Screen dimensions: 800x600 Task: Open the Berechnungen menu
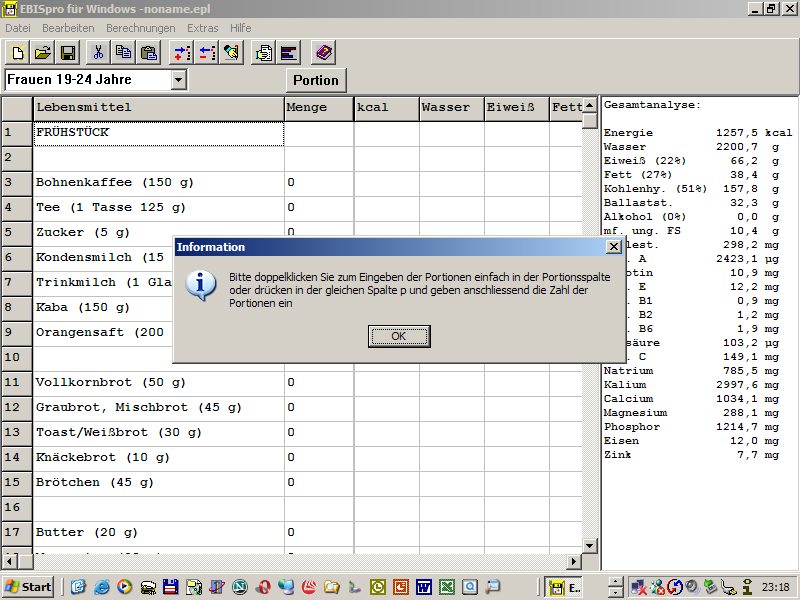pyautogui.click(x=140, y=28)
